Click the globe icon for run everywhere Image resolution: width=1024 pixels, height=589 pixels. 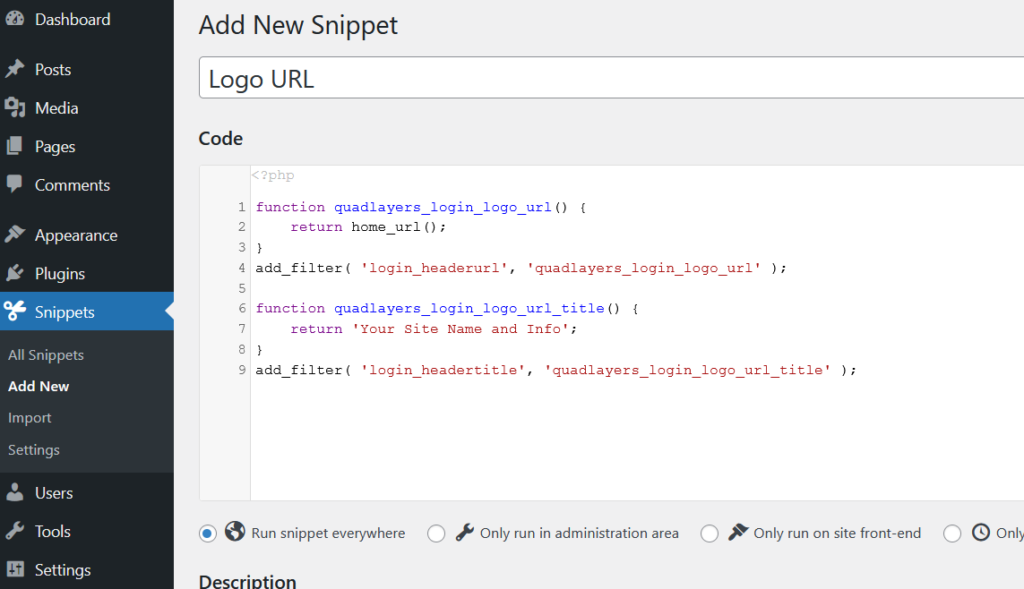tap(235, 532)
